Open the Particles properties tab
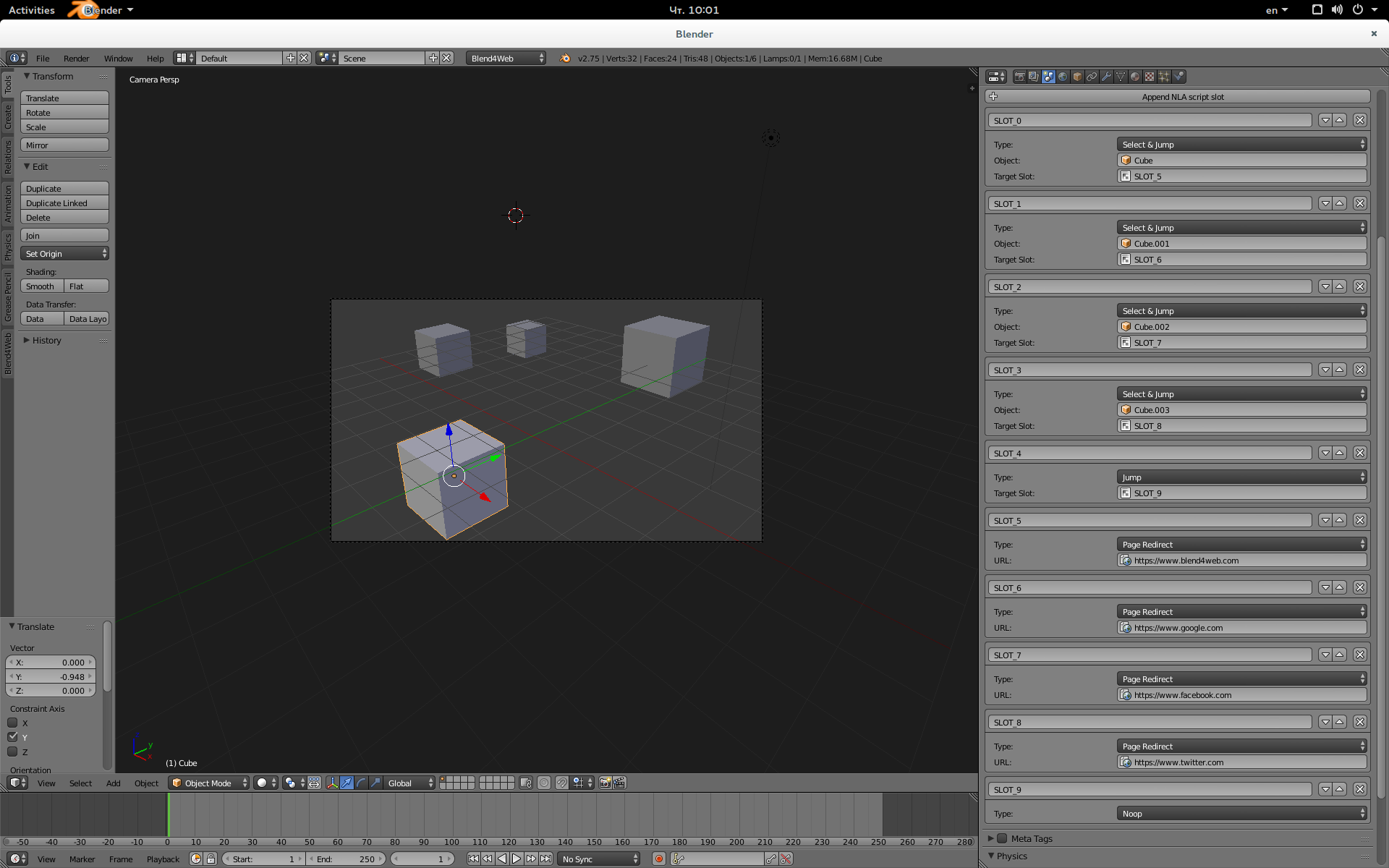The width and height of the screenshot is (1389, 868). pos(1164,77)
